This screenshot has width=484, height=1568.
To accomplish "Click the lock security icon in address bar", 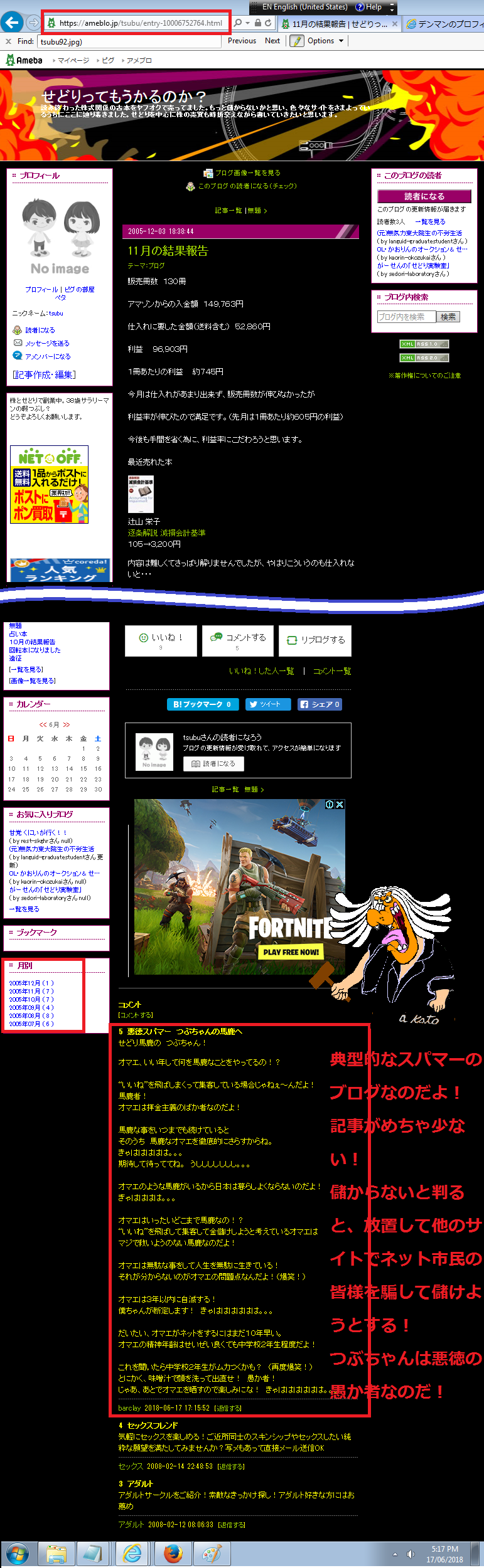I will tap(258, 23).
